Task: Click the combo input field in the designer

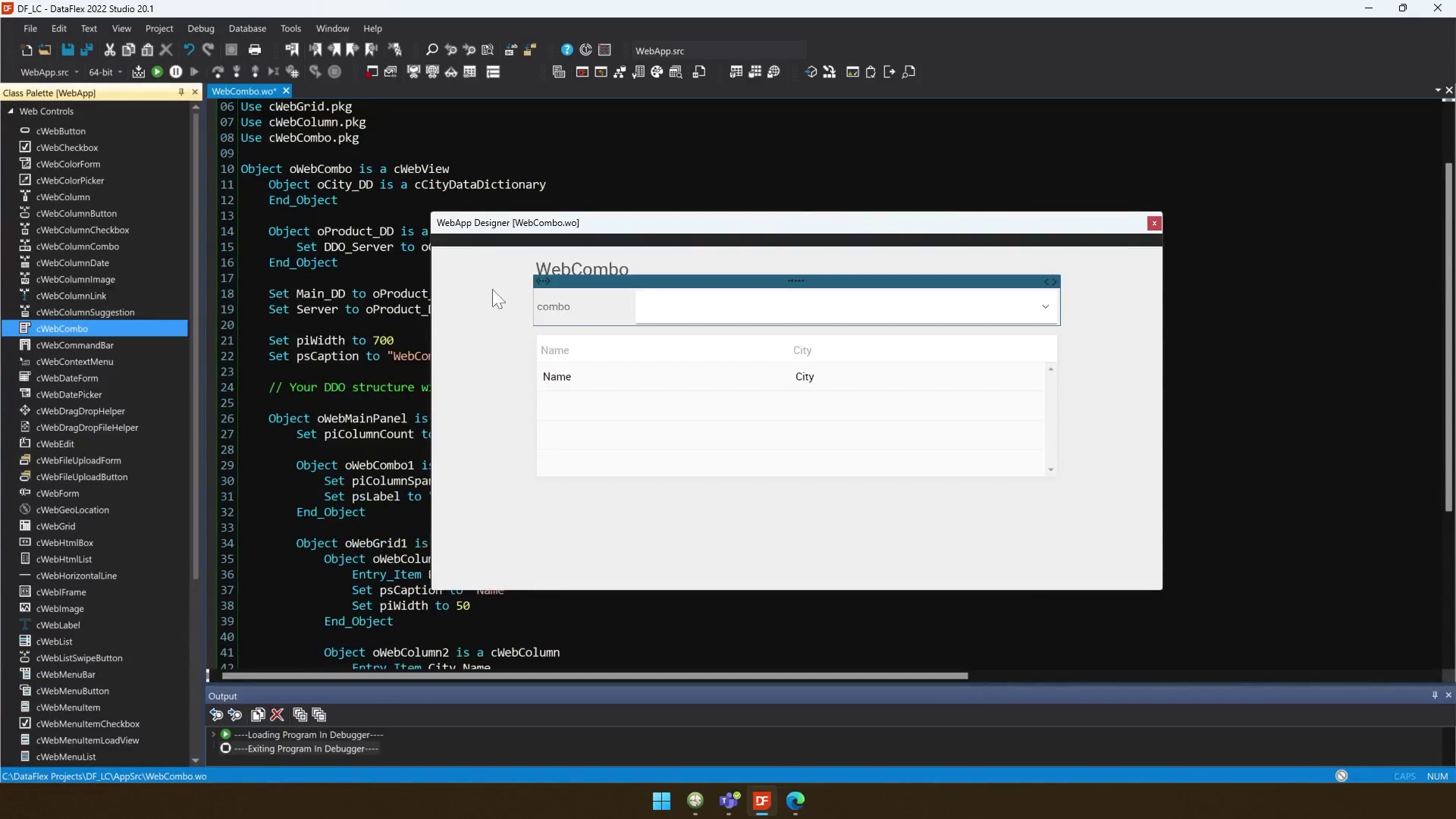Action: point(846,307)
